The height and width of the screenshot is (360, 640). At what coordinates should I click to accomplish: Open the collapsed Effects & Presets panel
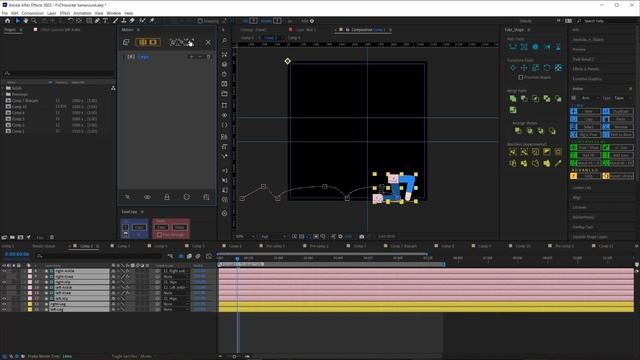coord(586,69)
